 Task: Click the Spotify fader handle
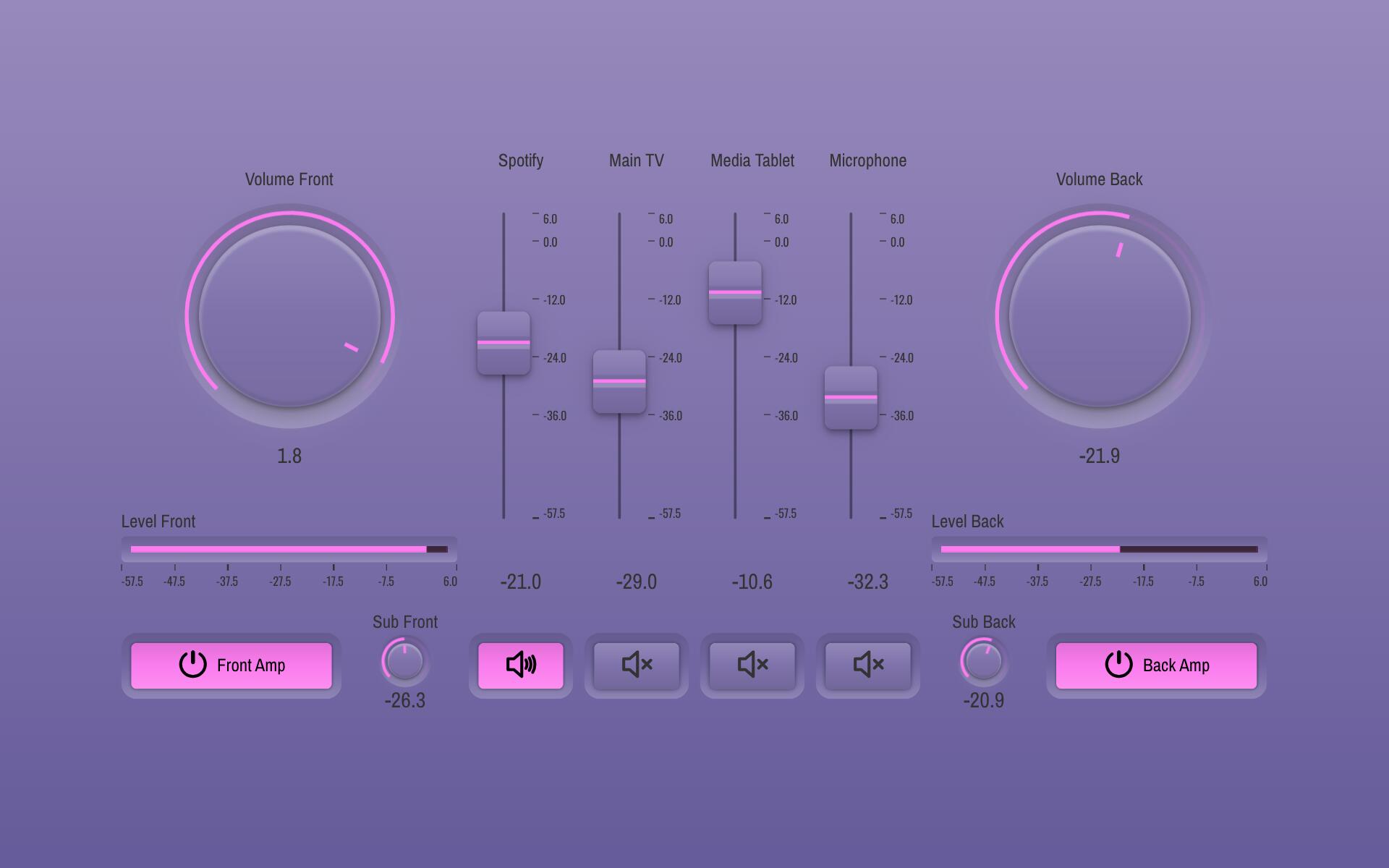[x=504, y=344]
